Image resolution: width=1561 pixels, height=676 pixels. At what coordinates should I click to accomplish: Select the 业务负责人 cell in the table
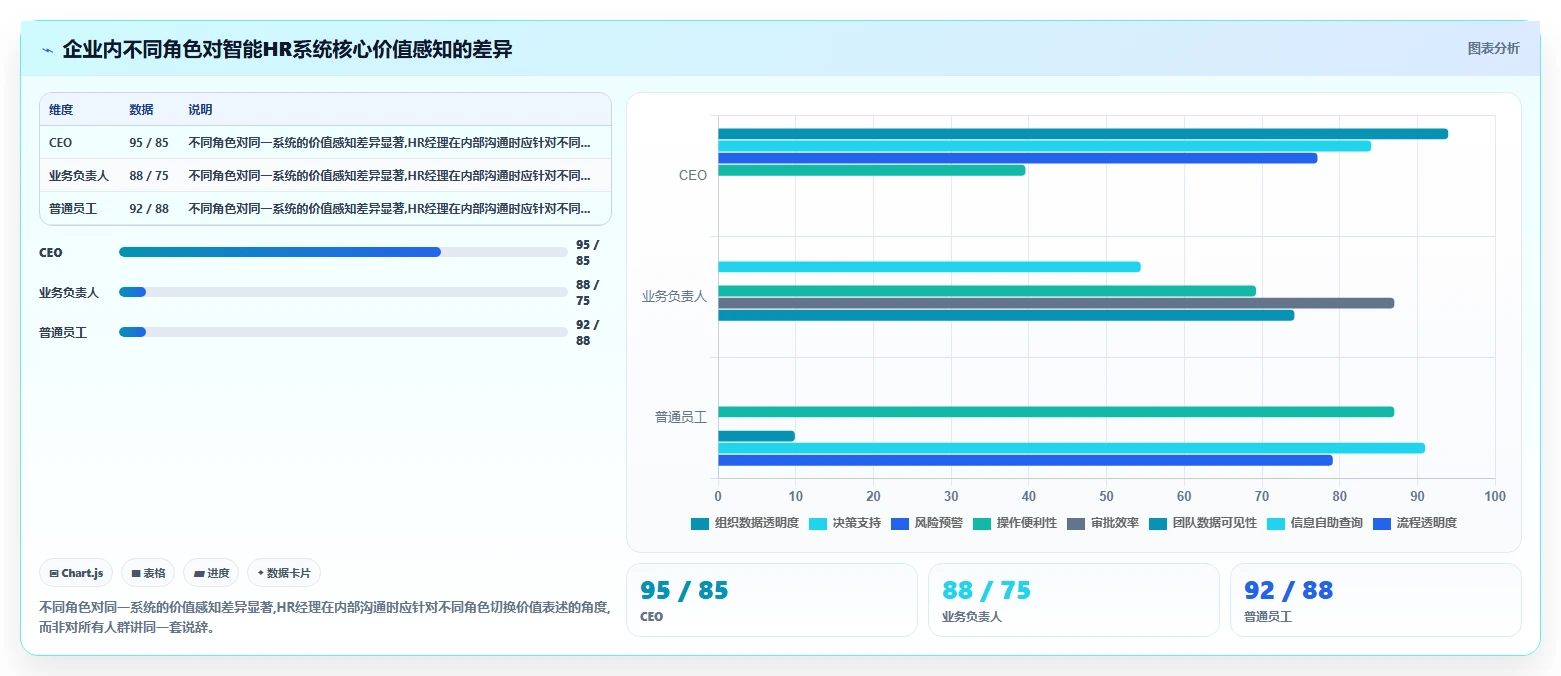[79, 176]
